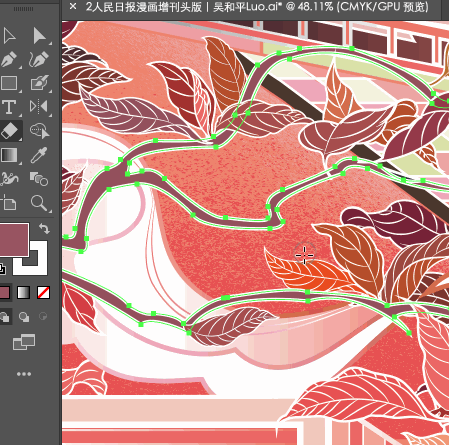Reset to default fill and stroke
This screenshot has width=449, height=445.
(x=3, y=269)
